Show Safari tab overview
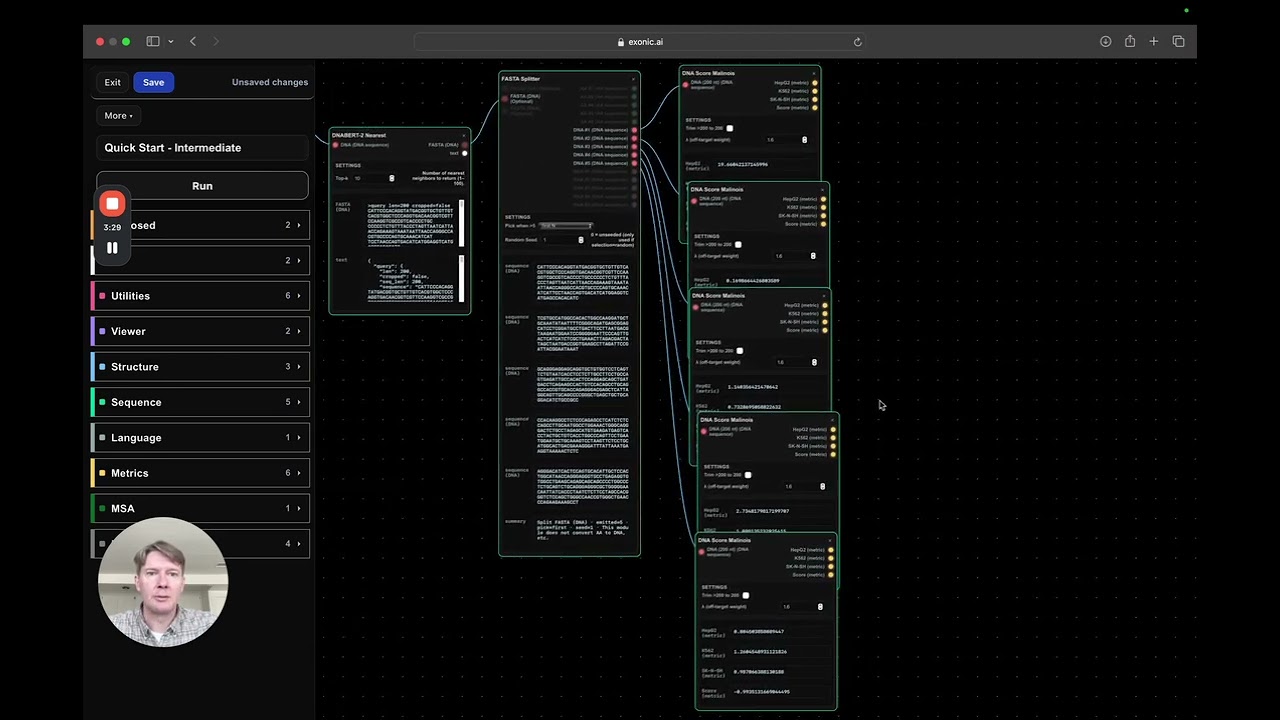1280x720 pixels. 1178,42
